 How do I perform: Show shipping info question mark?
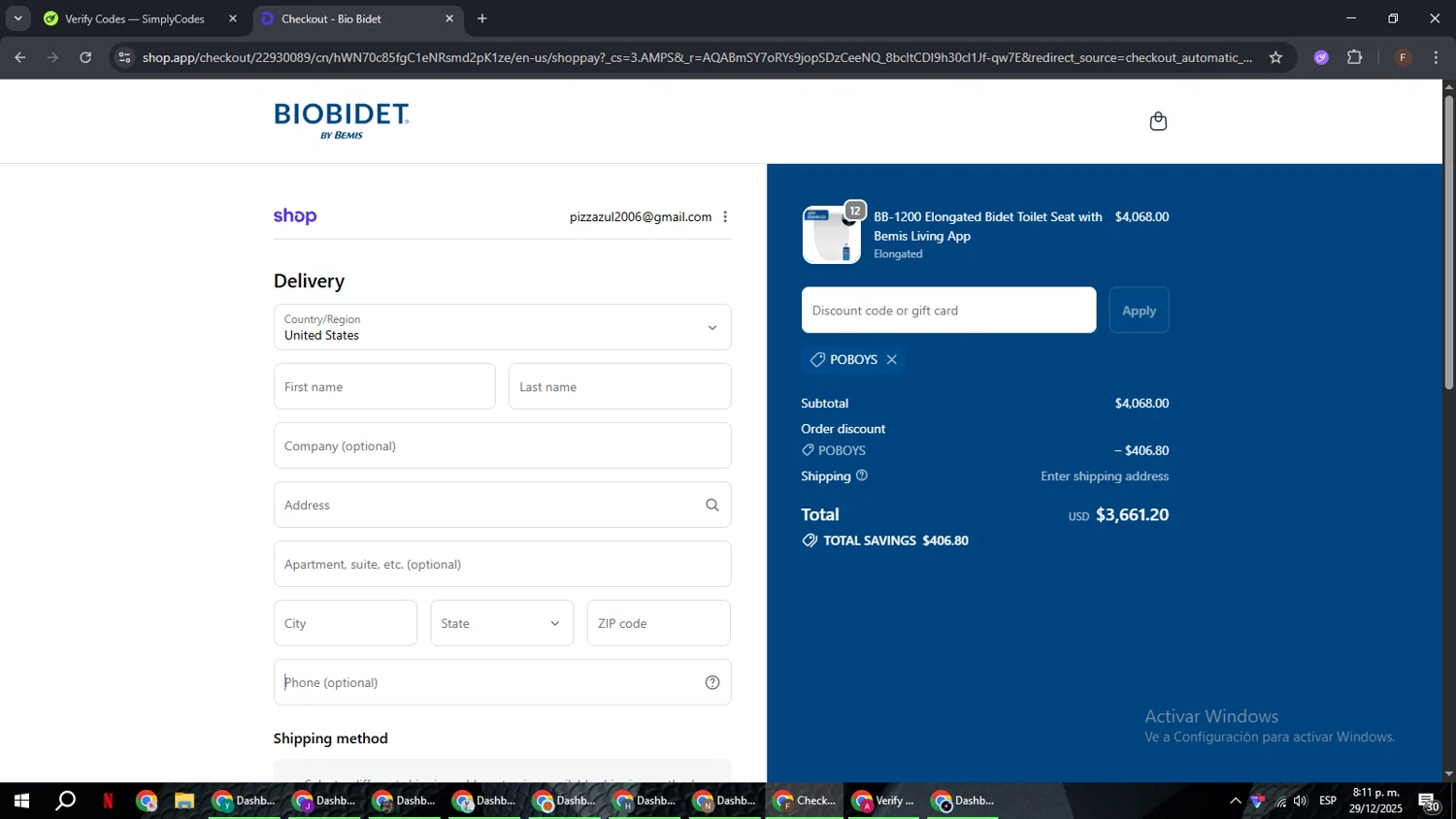(861, 475)
